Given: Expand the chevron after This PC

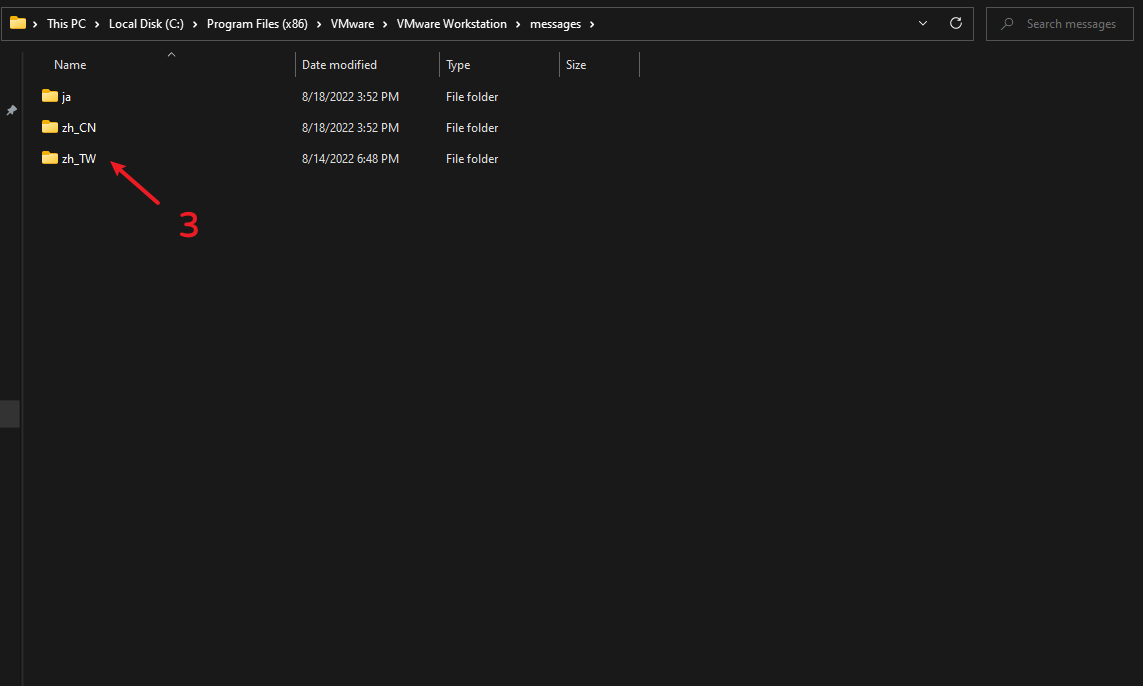Looking at the screenshot, I should (x=97, y=24).
